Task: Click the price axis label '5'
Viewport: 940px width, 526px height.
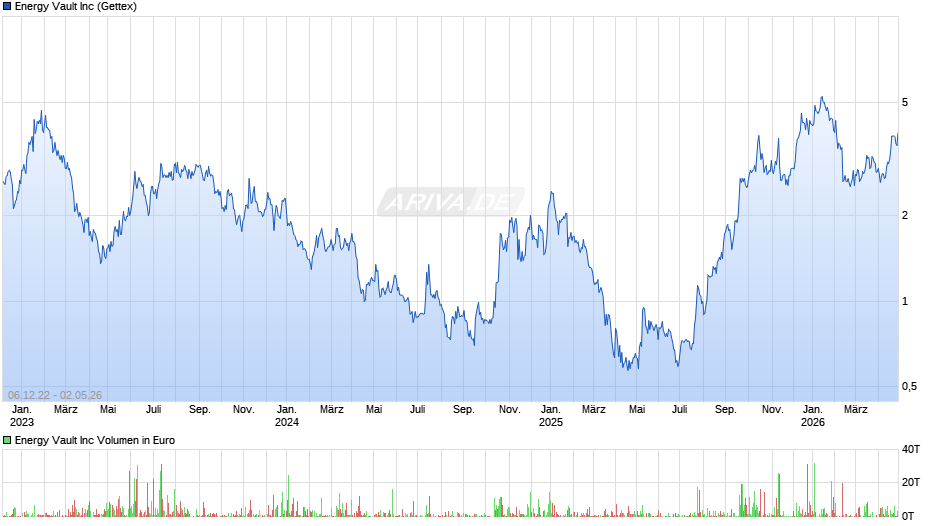Action: [x=905, y=103]
